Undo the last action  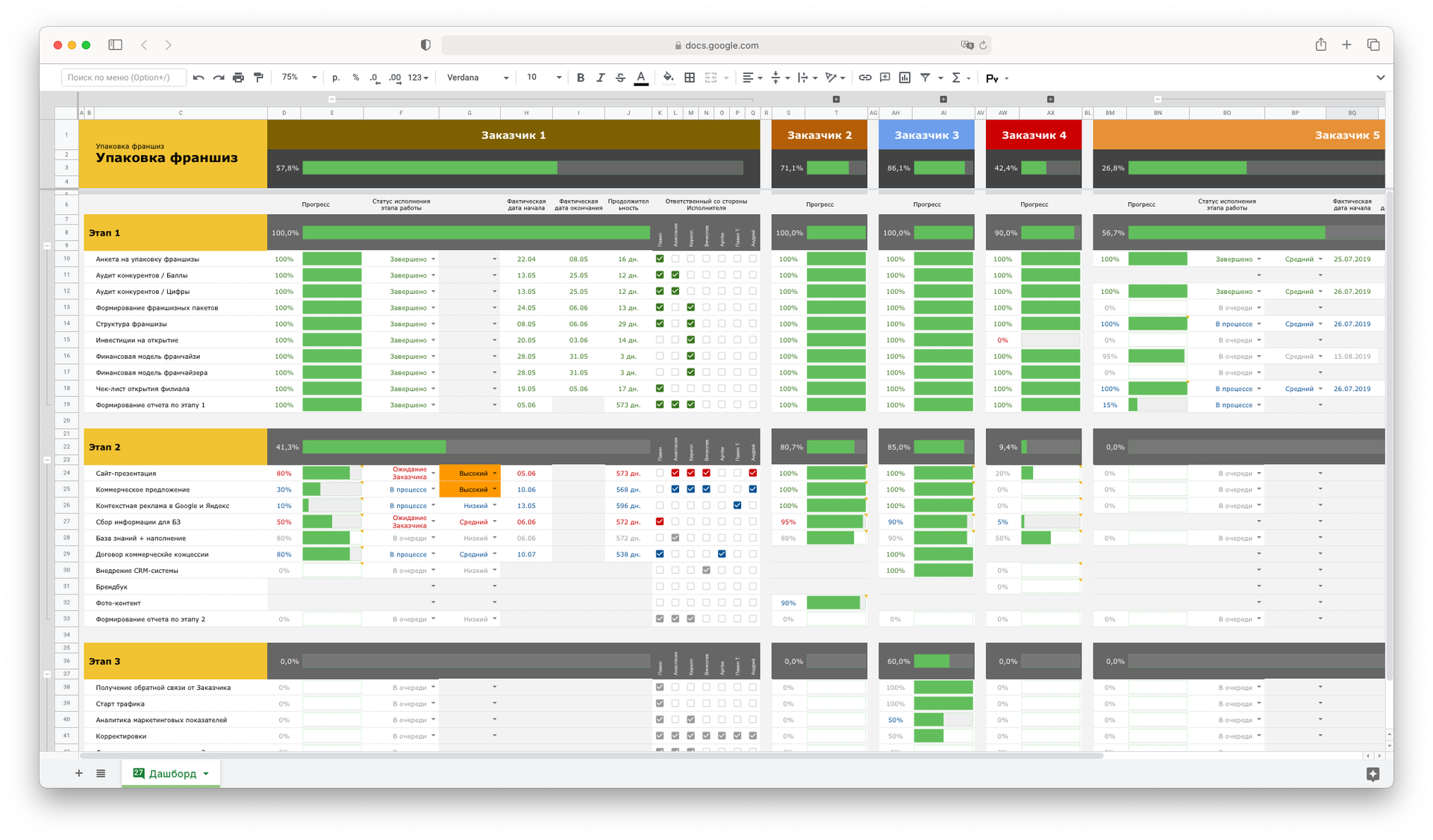pyautogui.click(x=199, y=78)
